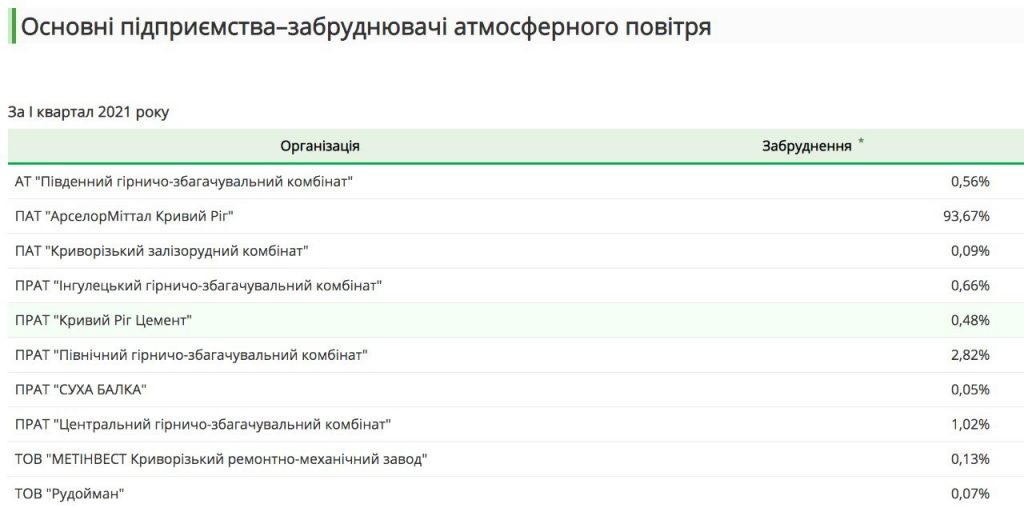Click the 0,07% value for Рудойман

point(970,494)
